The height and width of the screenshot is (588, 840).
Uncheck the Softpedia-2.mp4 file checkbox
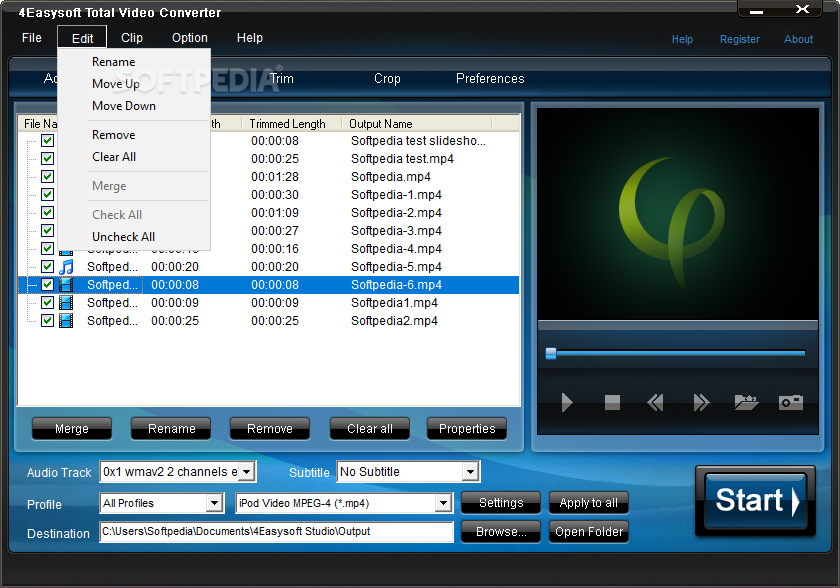[x=48, y=213]
